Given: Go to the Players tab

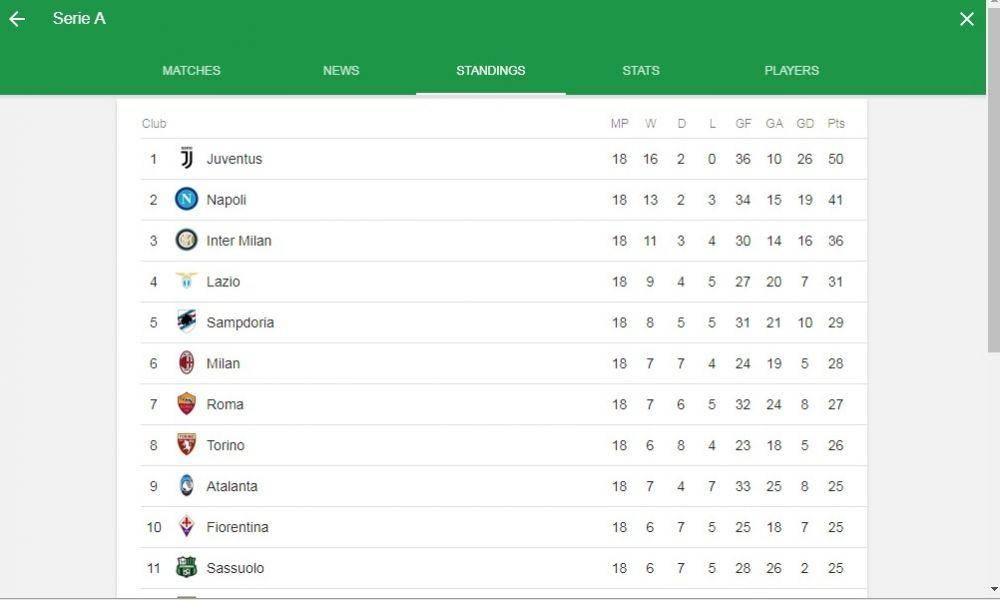Looking at the screenshot, I should [791, 70].
